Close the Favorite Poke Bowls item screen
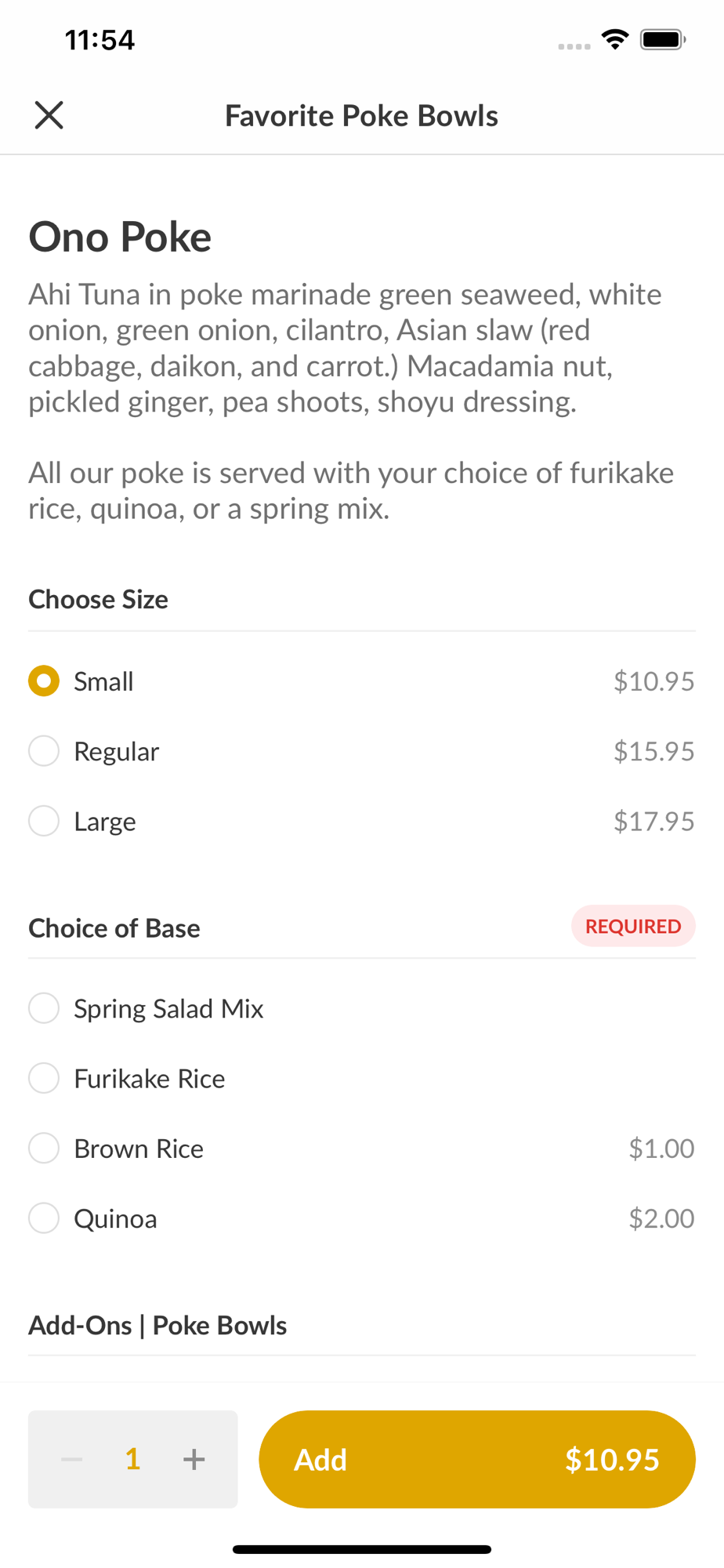 tap(49, 115)
